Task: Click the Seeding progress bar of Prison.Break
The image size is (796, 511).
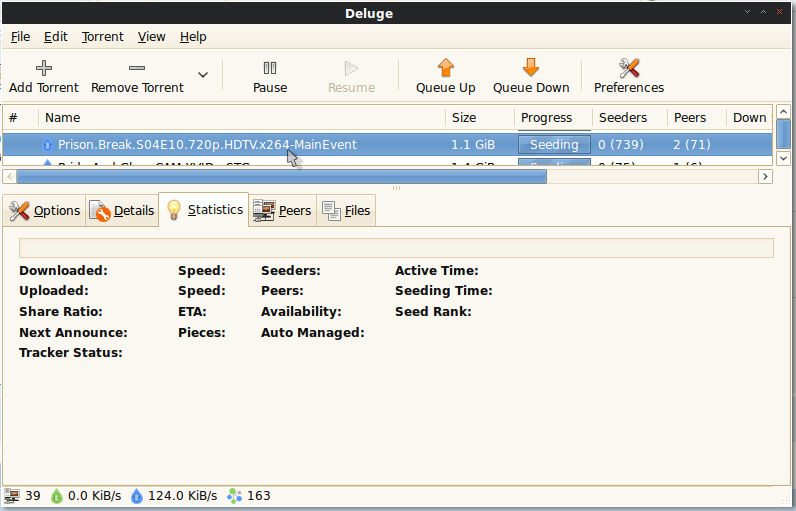Action: pos(554,145)
